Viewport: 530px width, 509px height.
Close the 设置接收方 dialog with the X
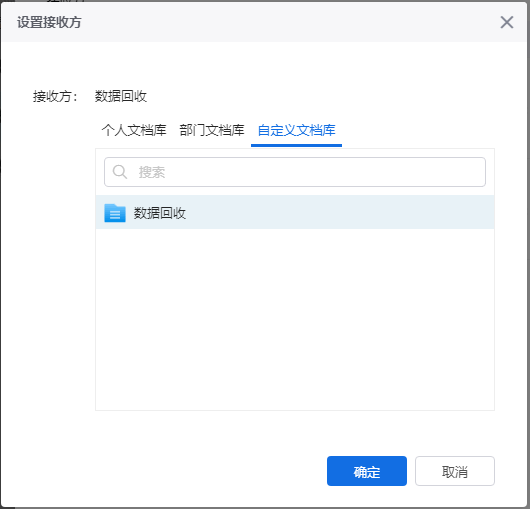pyautogui.click(x=507, y=22)
